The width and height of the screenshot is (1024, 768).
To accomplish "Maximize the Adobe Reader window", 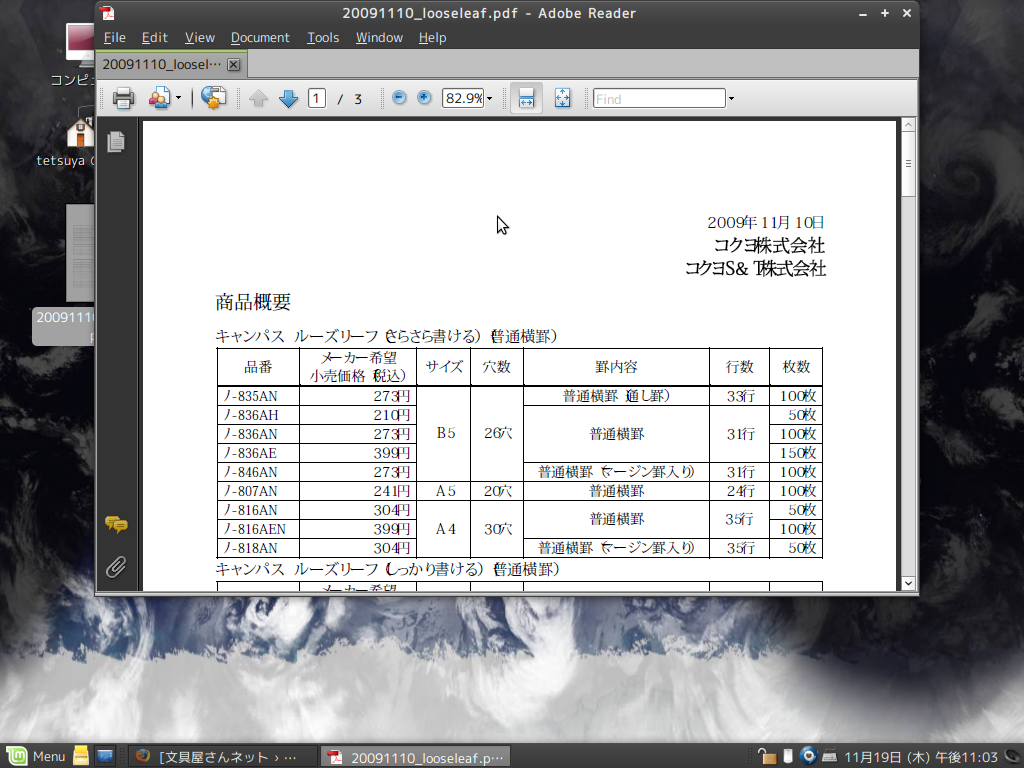I will coord(885,13).
